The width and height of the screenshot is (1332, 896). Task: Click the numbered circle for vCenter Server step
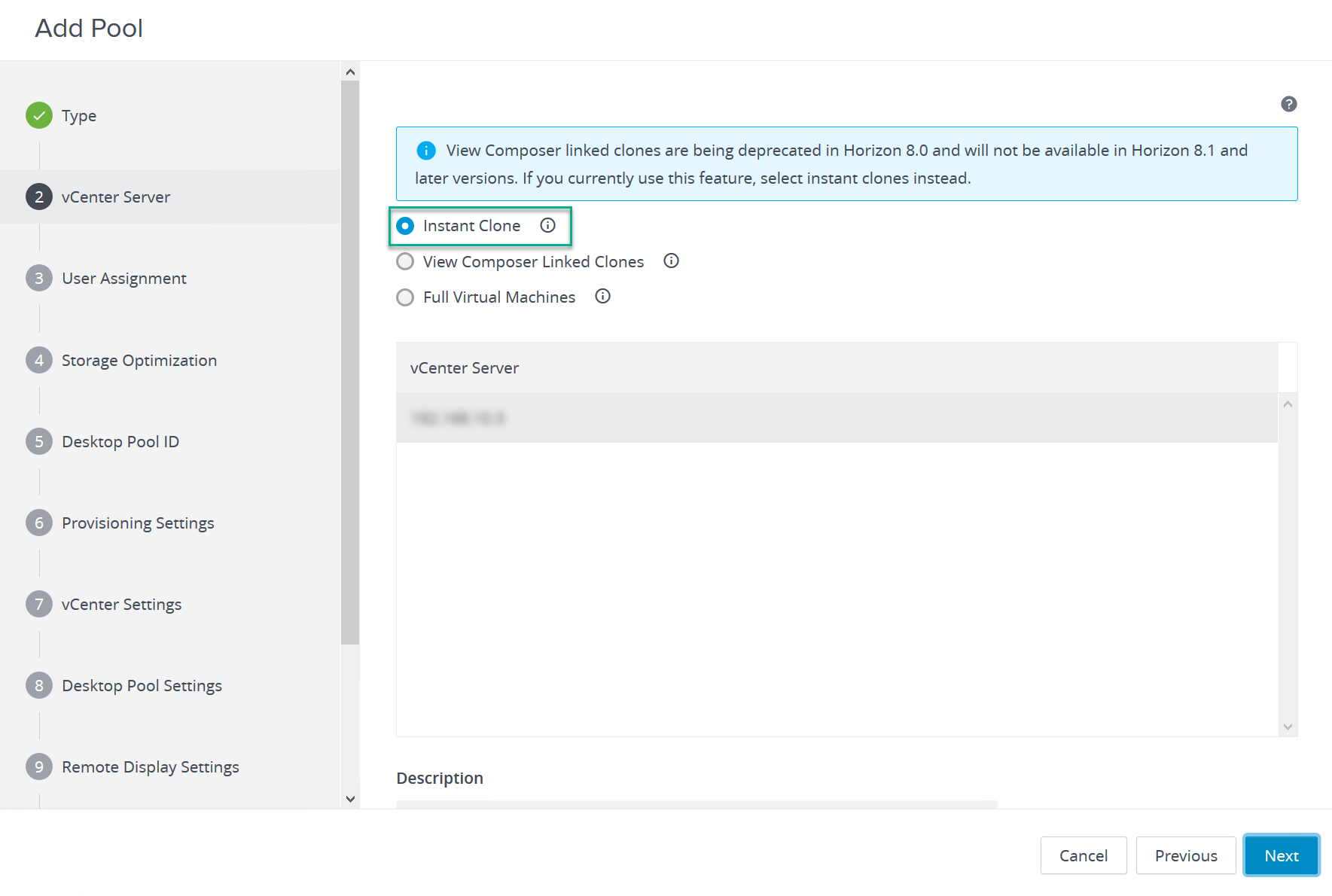[38, 197]
